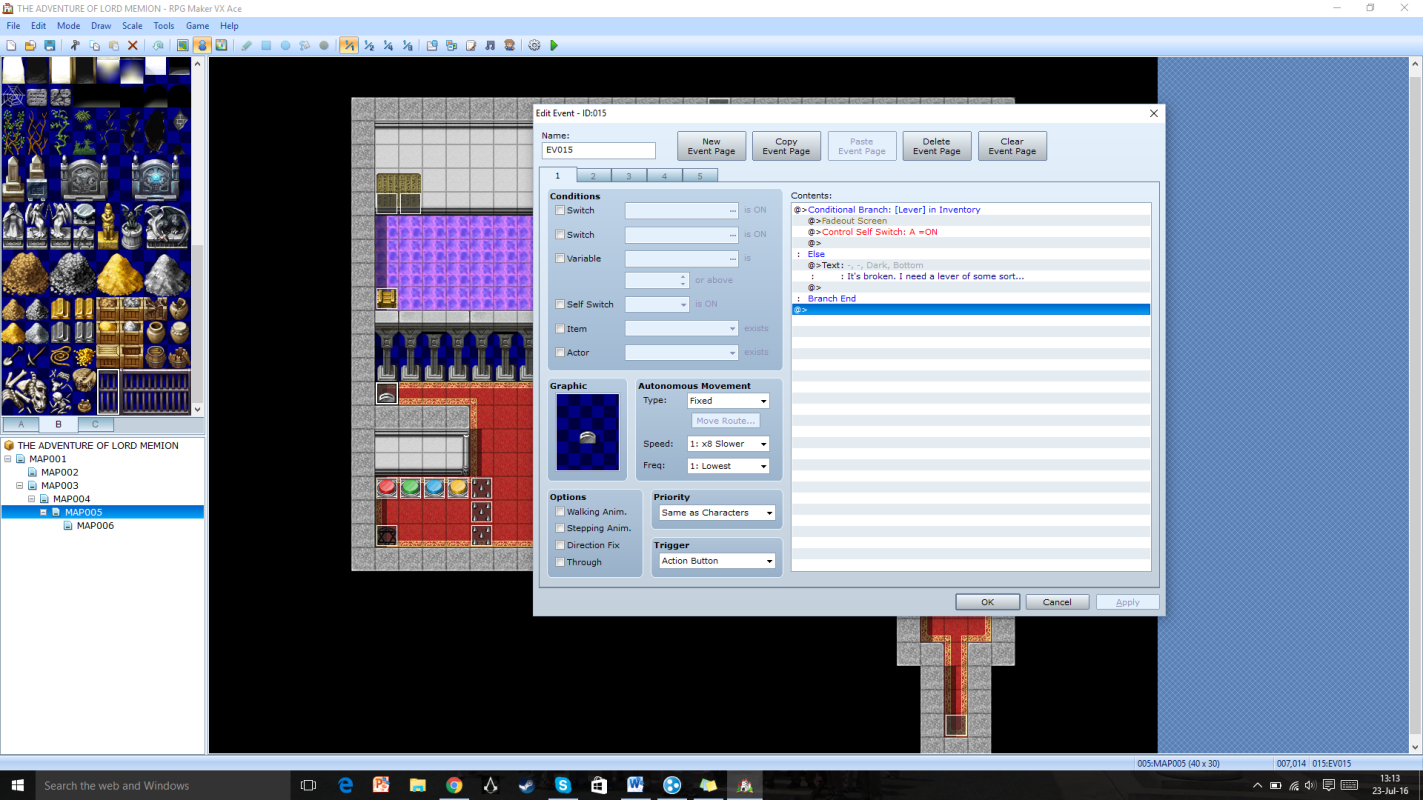The width and height of the screenshot is (1423, 800).
Task: Set map zoom scale to 1/8
Action: (407, 45)
